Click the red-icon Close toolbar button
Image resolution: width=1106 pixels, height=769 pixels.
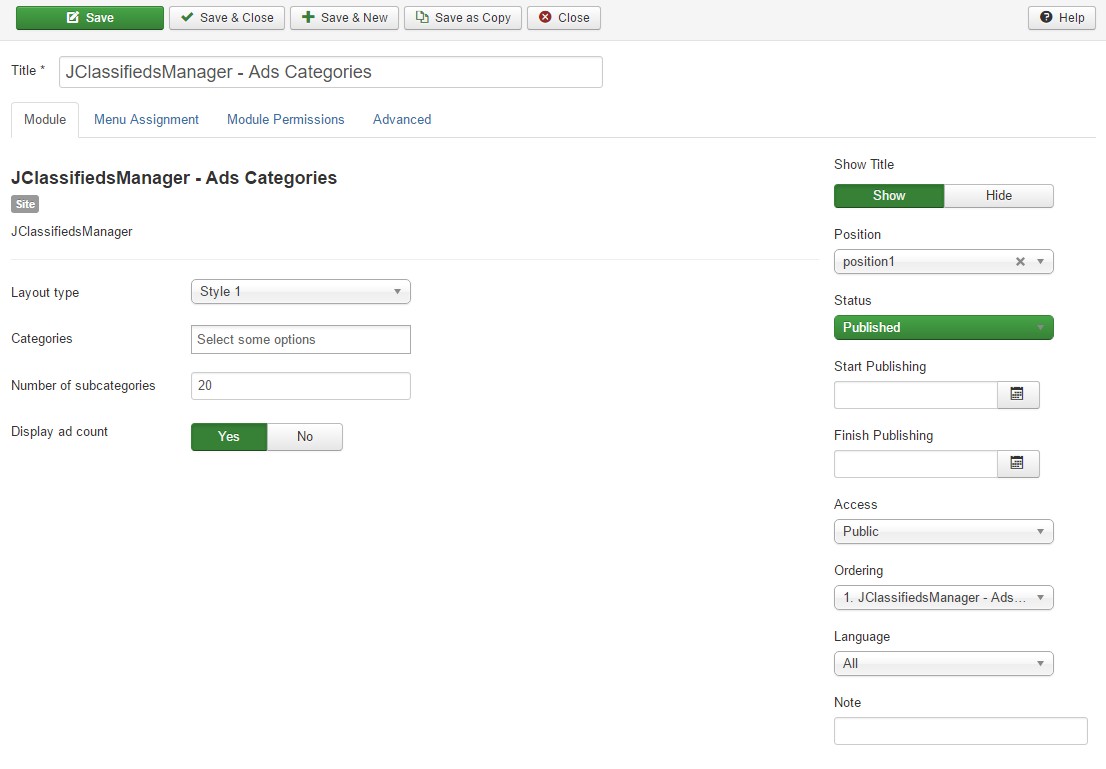(563, 18)
